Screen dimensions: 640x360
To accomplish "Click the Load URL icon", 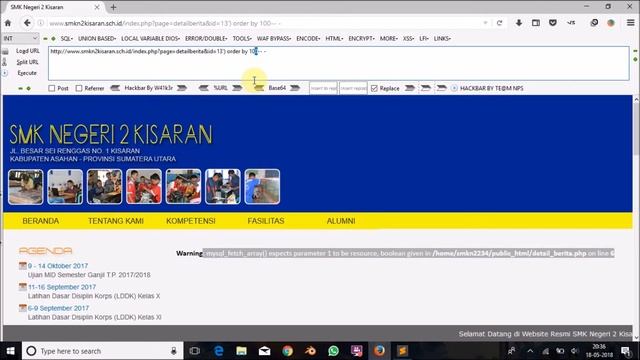I will [5, 51].
